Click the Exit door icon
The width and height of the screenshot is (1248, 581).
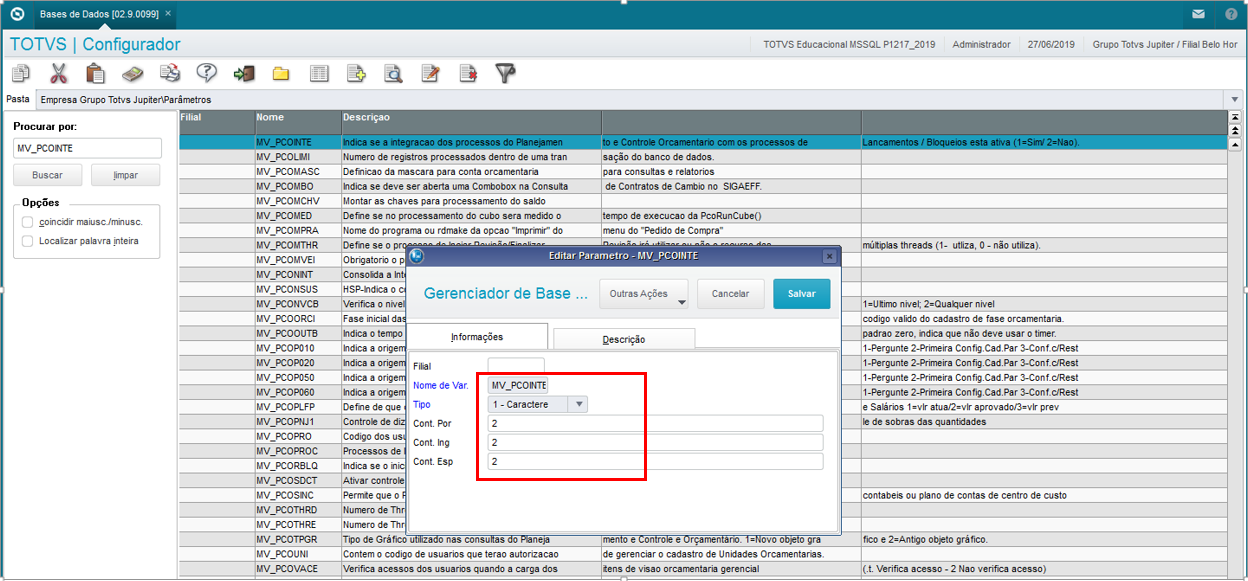244,73
